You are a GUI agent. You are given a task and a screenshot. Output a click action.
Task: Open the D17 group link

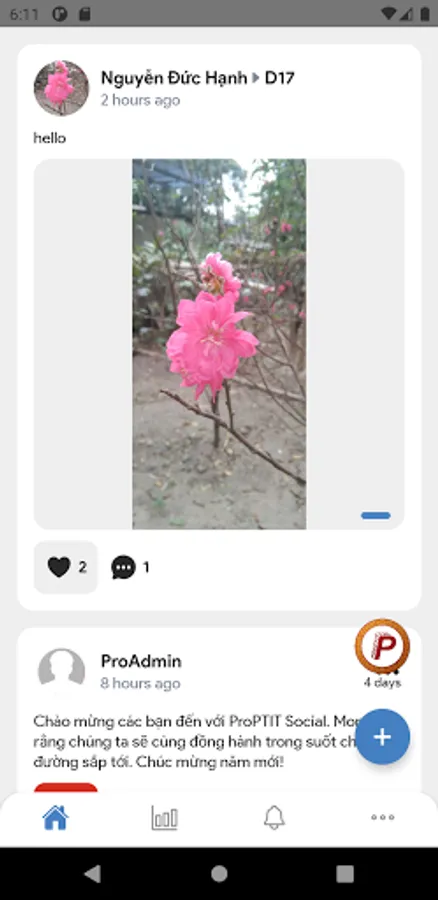[280, 77]
